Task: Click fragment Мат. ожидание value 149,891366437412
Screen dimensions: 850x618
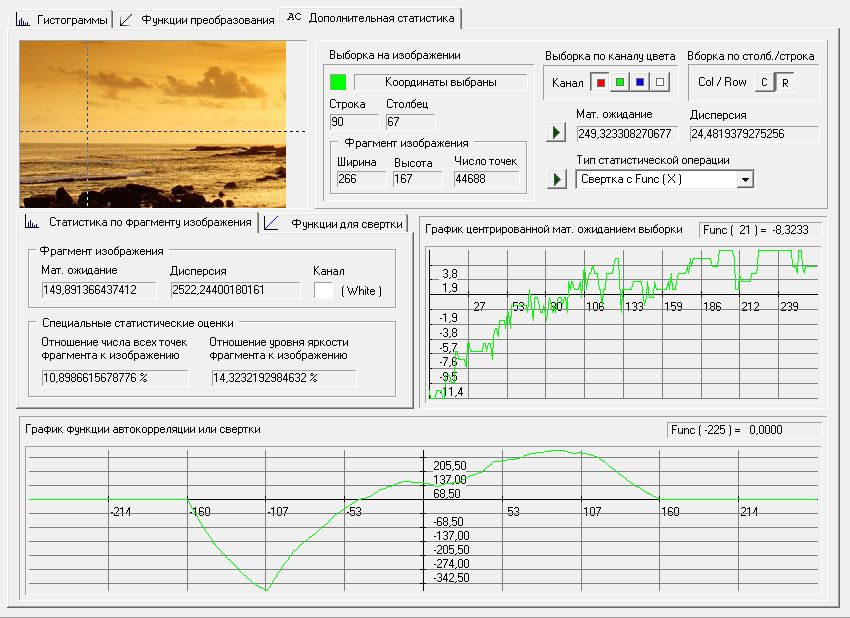Action: pos(99,290)
